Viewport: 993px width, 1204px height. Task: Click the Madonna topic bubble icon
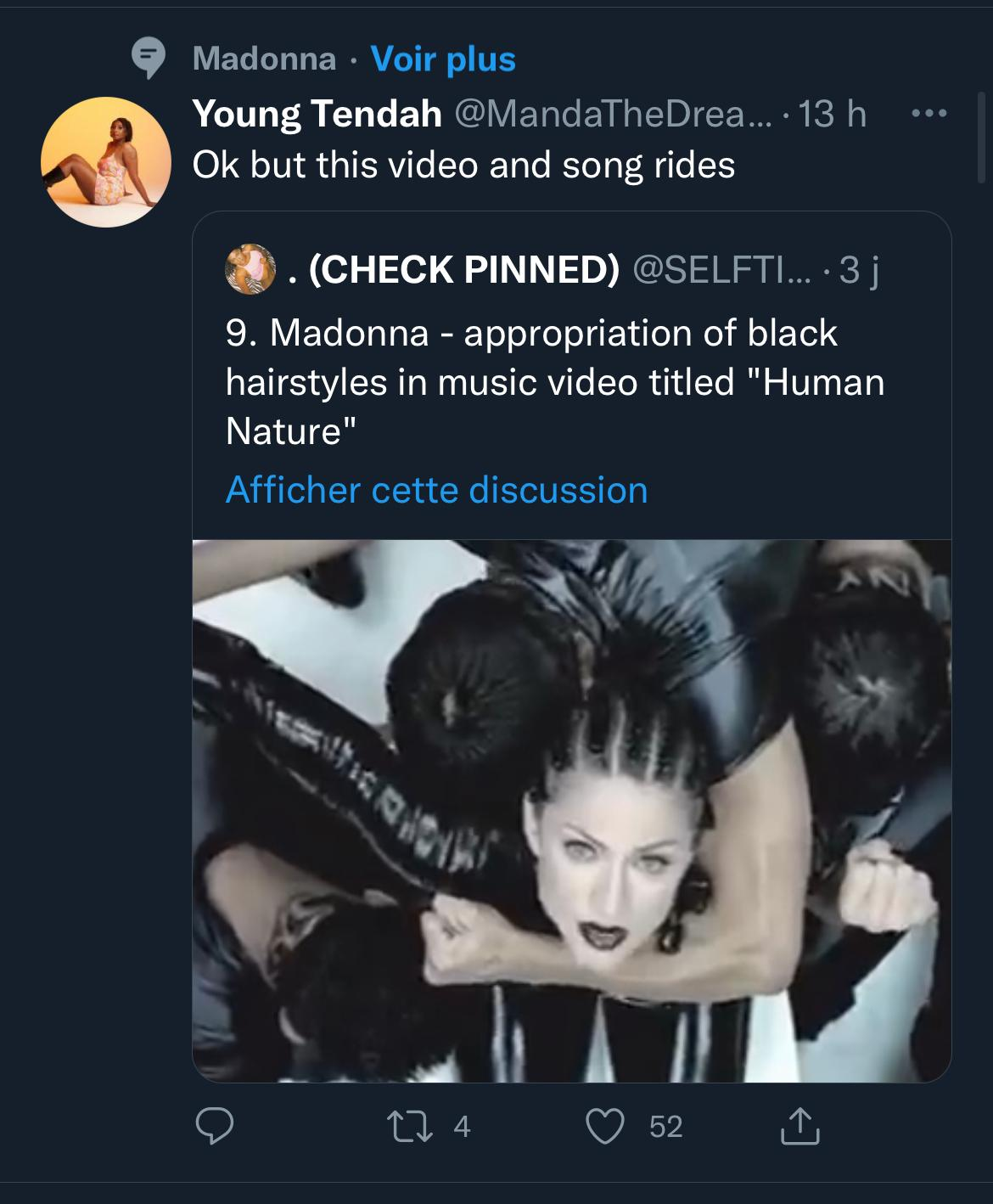coord(149,59)
